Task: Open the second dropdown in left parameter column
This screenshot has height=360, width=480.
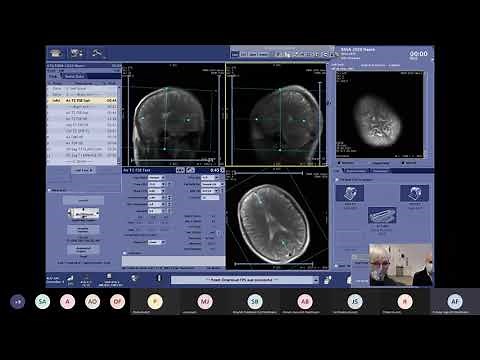Action: [x=156, y=184]
